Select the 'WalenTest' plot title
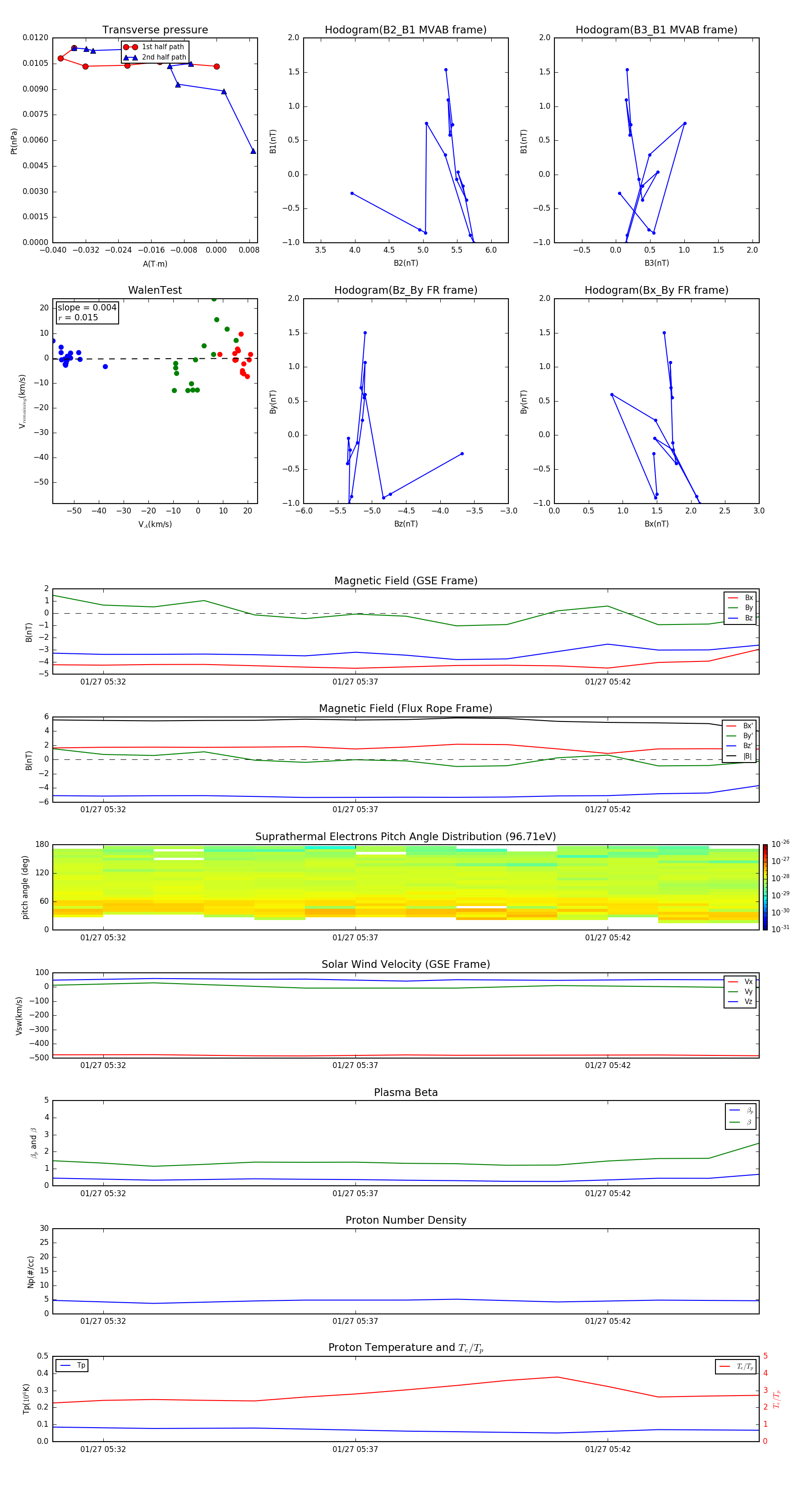Viewport: 812px width, 1489px height. pos(155,290)
